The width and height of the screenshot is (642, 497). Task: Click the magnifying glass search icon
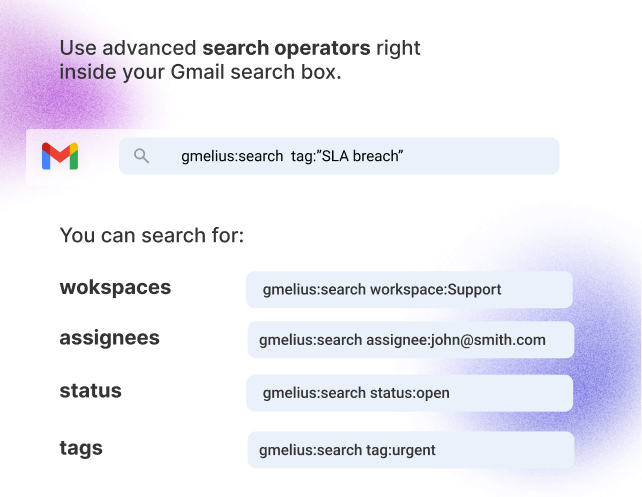(x=141, y=156)
